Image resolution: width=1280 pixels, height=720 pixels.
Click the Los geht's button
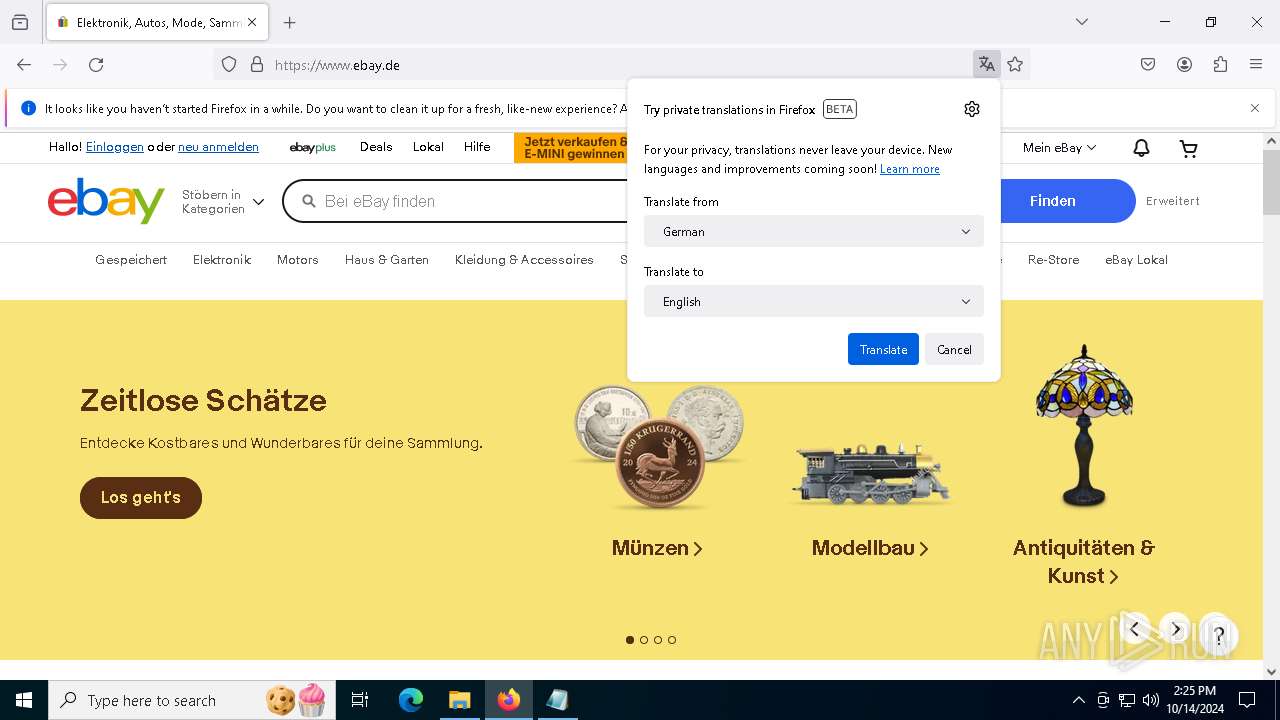141,497
